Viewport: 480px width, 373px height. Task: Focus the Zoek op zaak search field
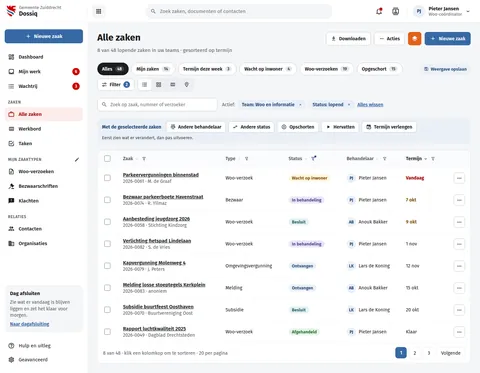[x=157, y=105]
